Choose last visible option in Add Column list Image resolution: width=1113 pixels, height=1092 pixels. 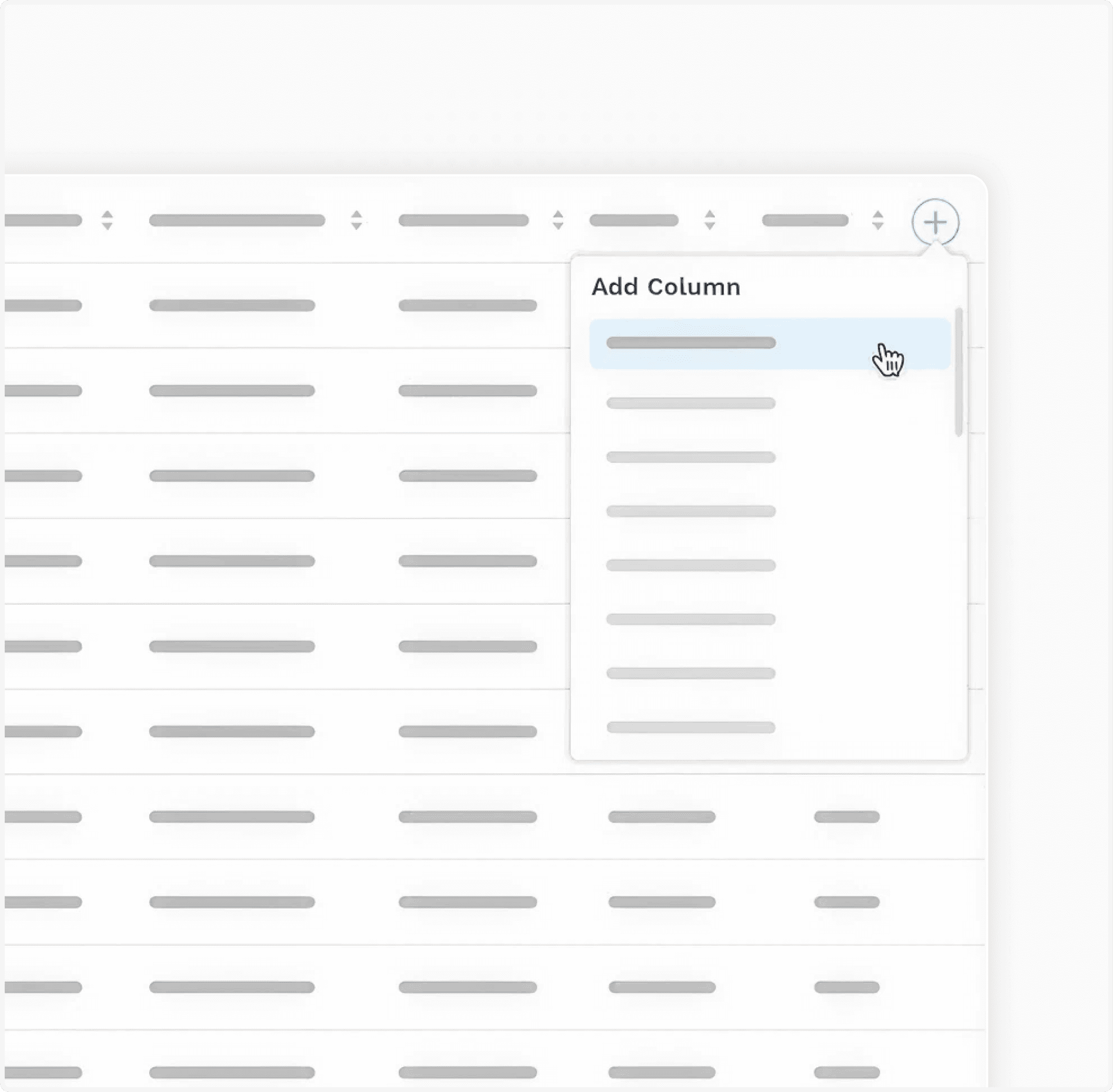690,727
